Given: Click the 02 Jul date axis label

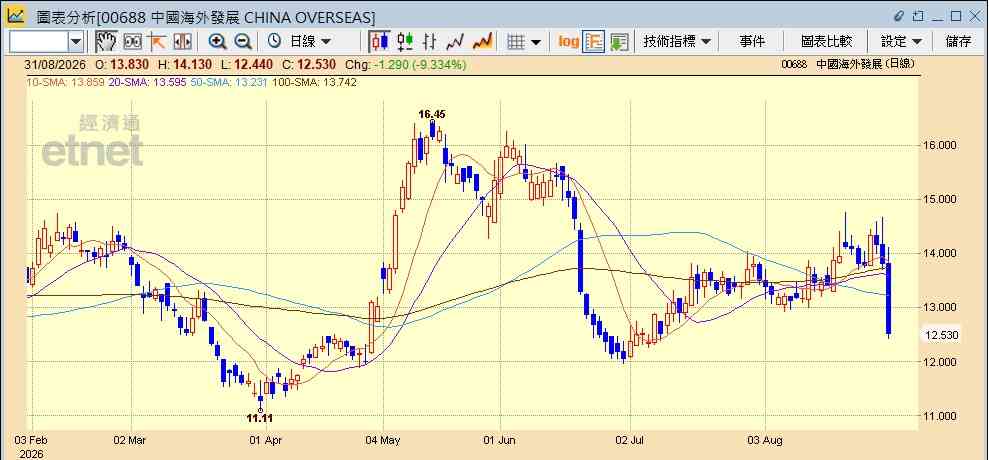Looking at the screenshot, I should (630, 440).
